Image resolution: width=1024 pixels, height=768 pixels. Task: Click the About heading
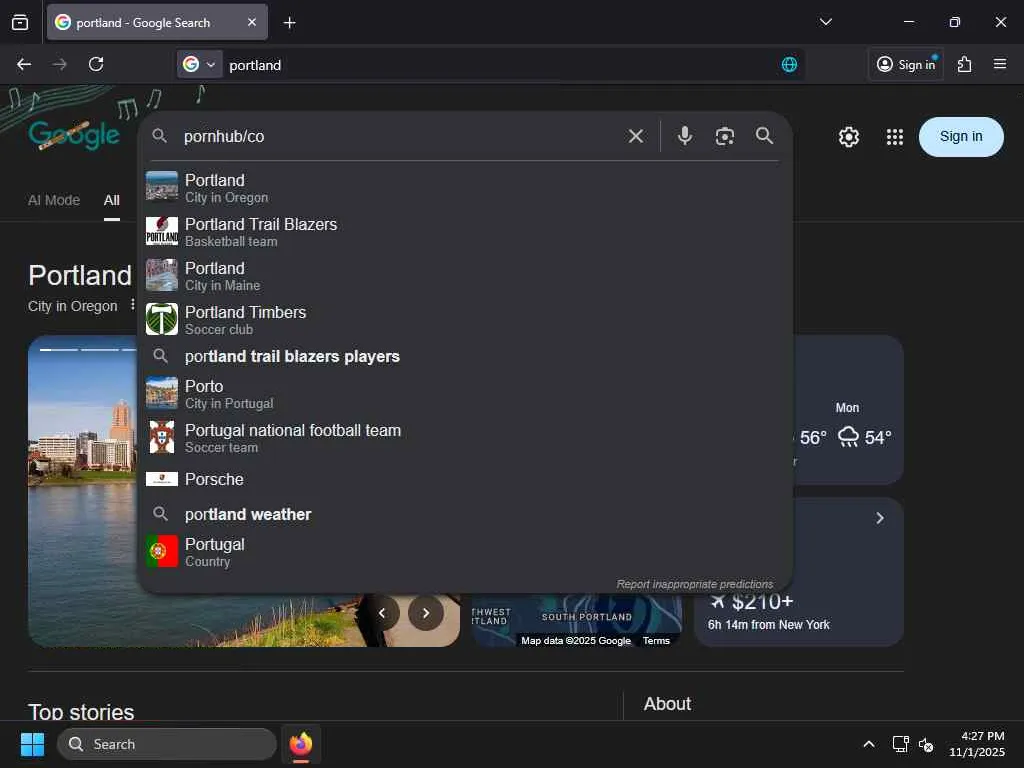pyautogui.click(x=667, y=703)
